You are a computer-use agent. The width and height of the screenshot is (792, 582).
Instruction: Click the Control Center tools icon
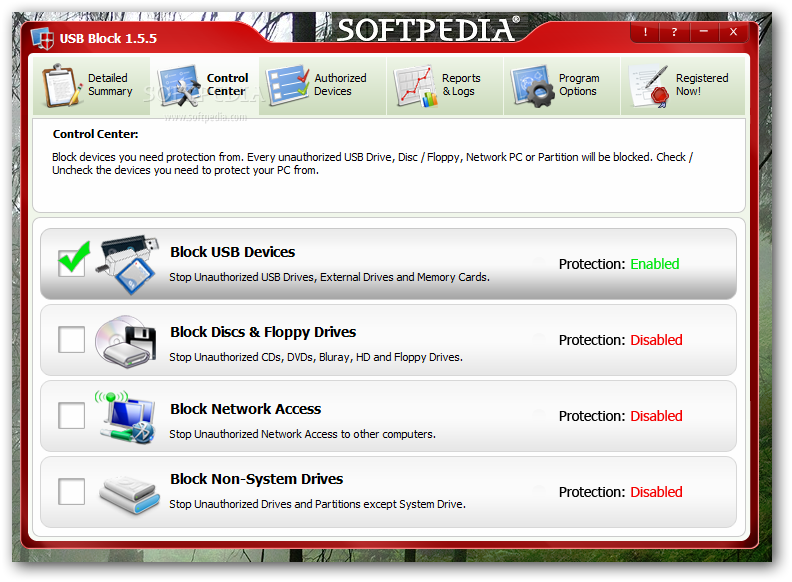178,85
